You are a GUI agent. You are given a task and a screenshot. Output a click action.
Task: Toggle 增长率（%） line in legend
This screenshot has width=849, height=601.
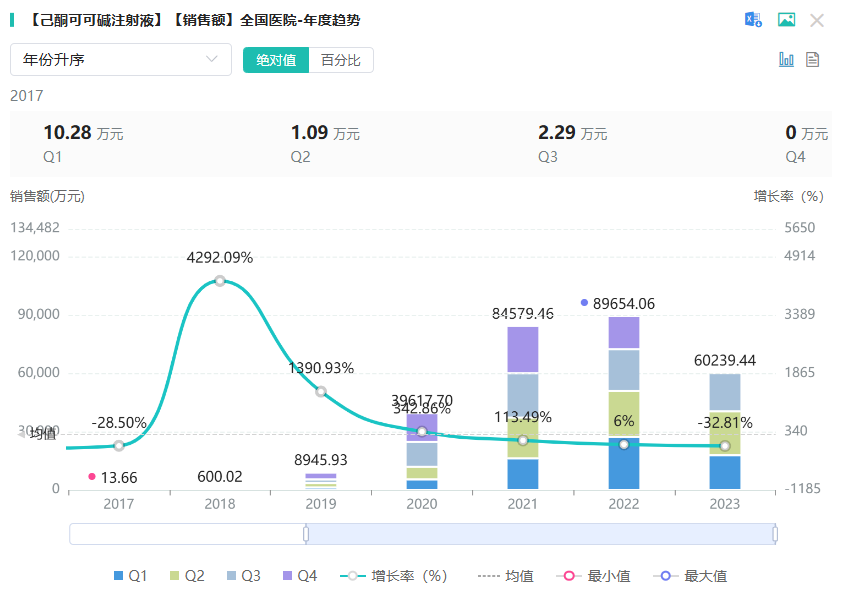point(394,576)
